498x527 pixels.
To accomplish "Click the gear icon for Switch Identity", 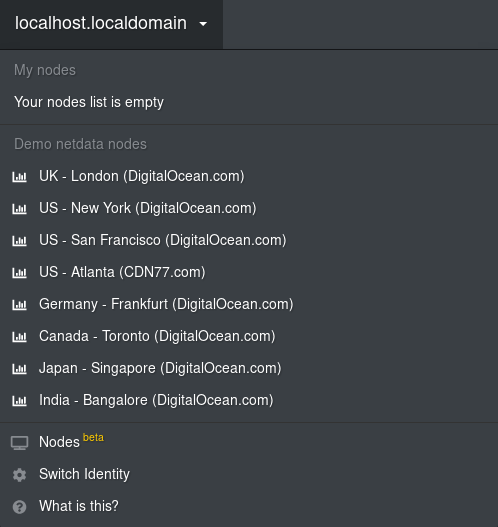I will [x=19, y=475].
